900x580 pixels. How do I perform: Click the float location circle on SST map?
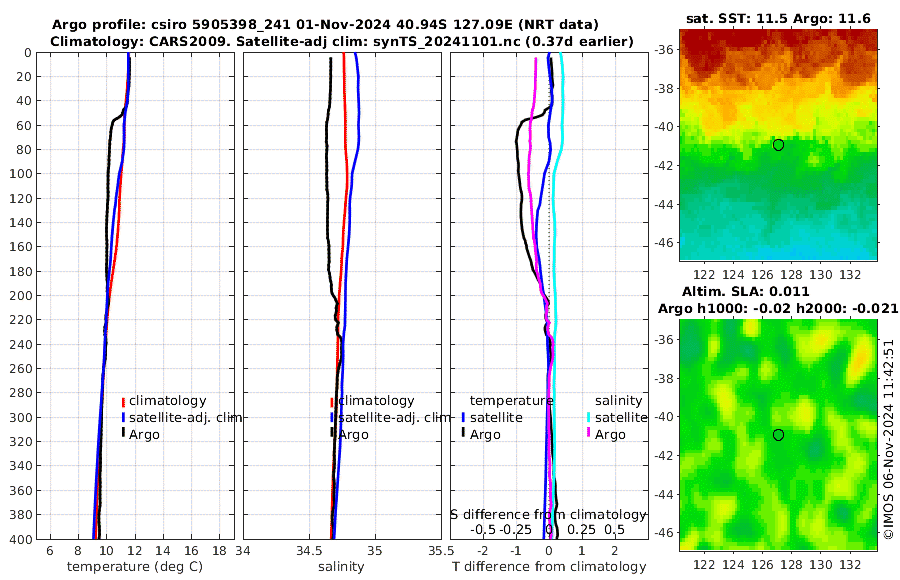click(x=778, y=145)
